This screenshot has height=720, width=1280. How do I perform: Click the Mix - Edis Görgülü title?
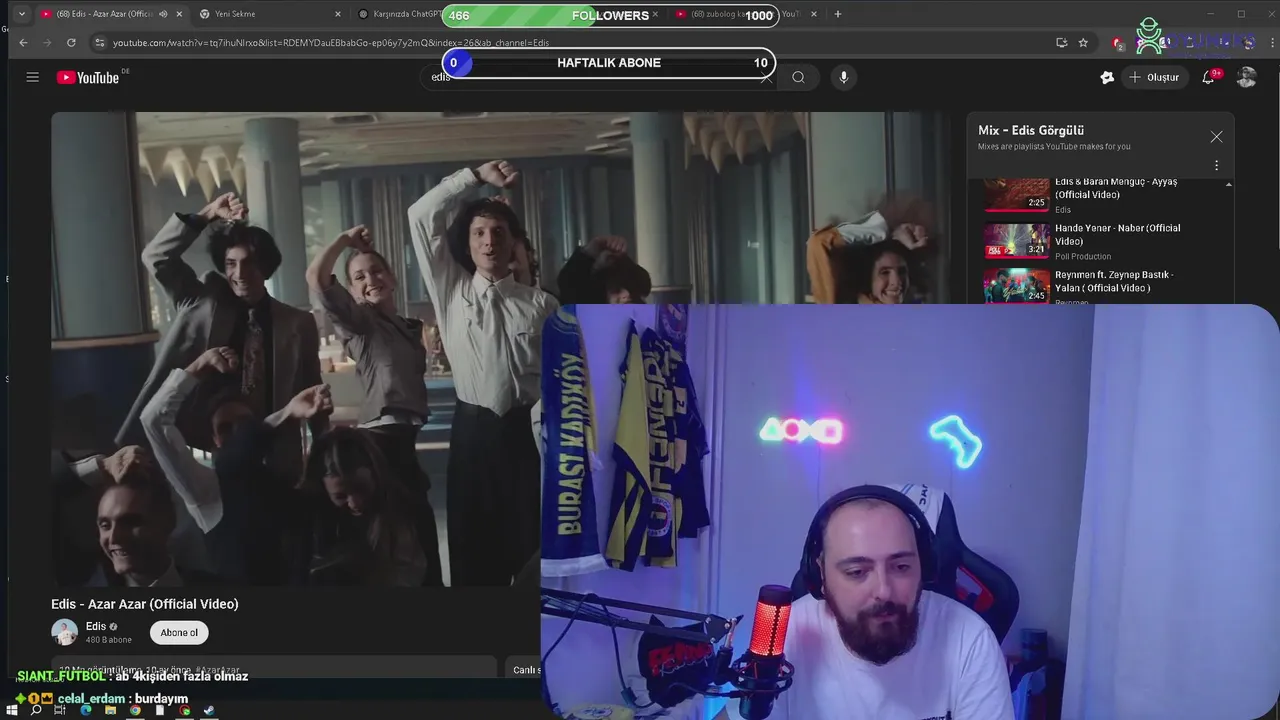tap(1031, 130)
